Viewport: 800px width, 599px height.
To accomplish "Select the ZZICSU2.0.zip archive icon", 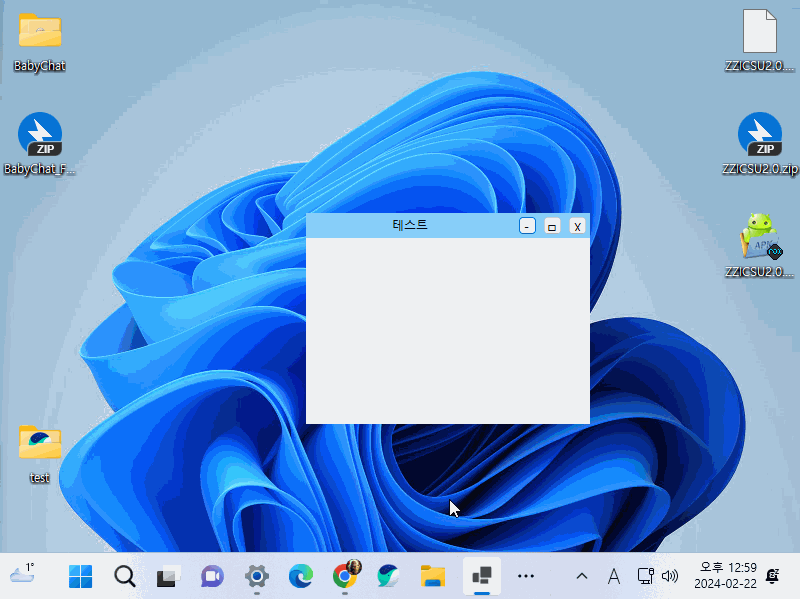I will 760,134.
